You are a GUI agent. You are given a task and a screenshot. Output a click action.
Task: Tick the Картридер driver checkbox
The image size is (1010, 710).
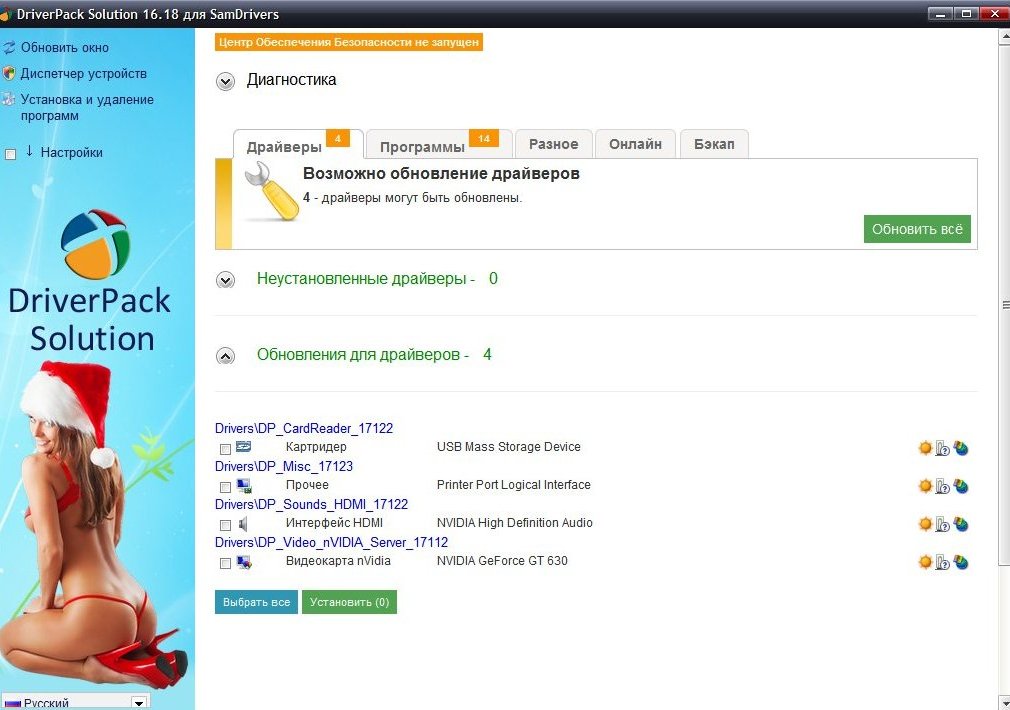point(225,449)
